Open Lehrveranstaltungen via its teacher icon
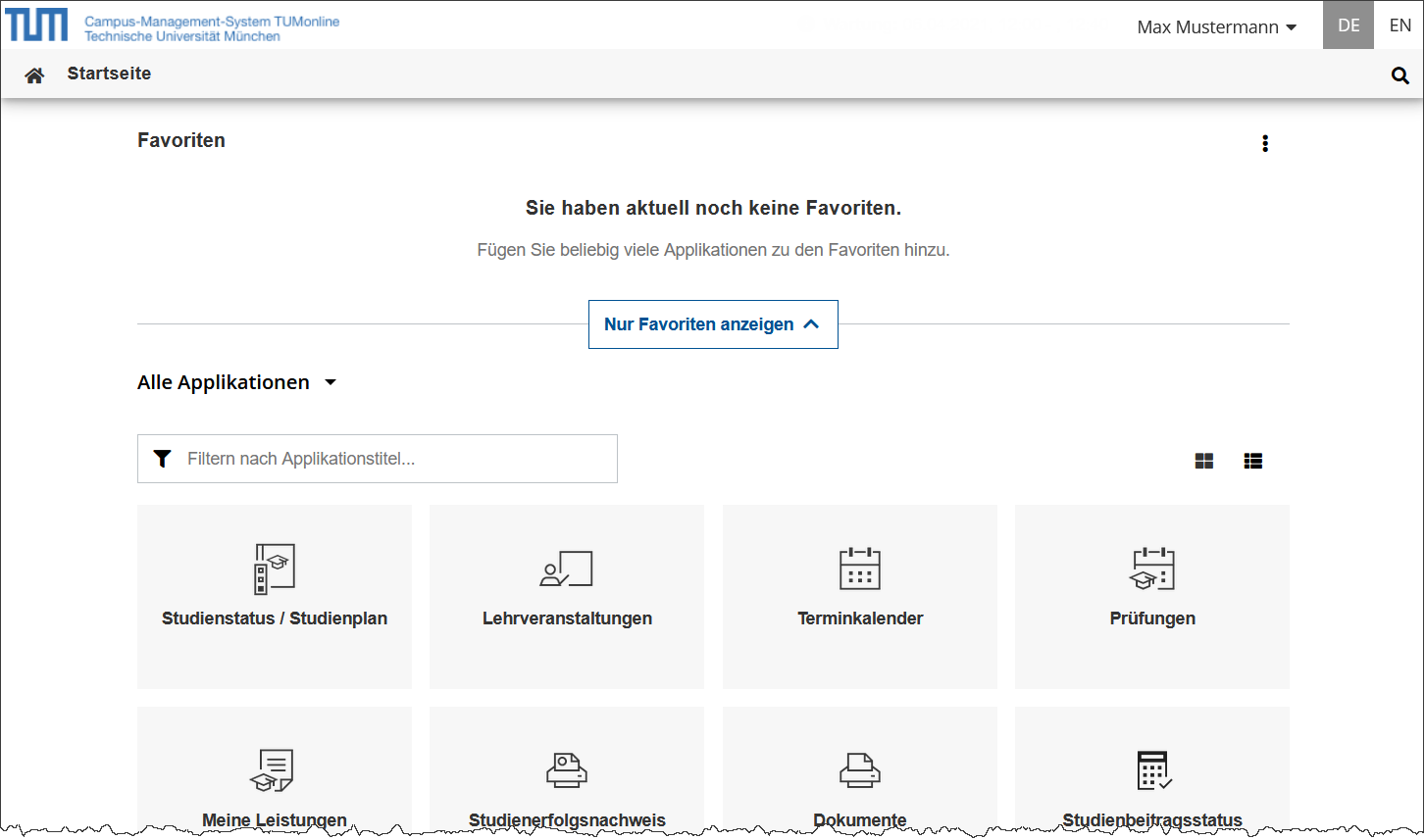Screen dimensions: 1425x840 (x=566, y=568)
